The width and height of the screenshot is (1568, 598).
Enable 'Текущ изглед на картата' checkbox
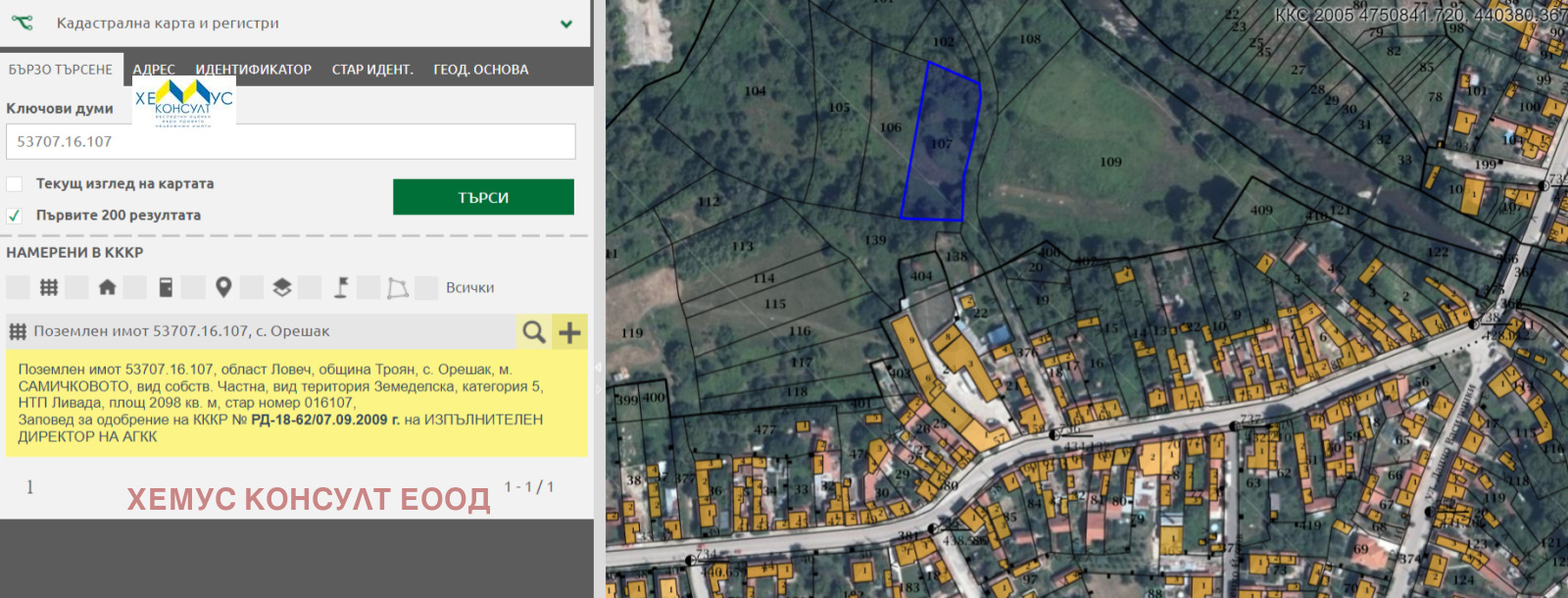15,184
